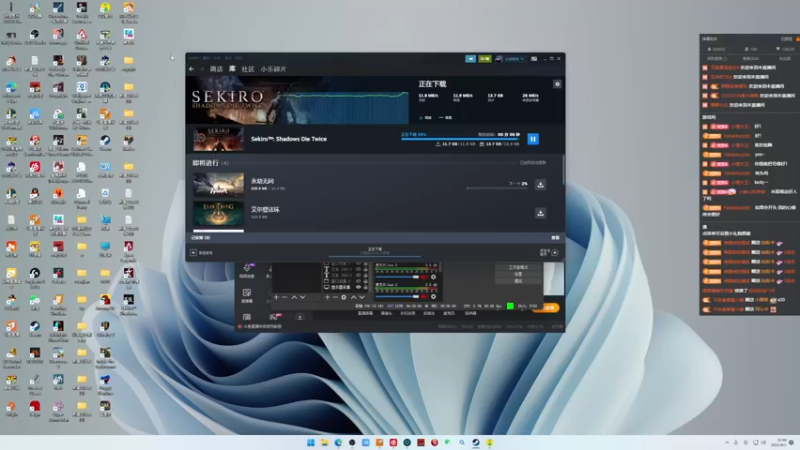800x450 pixels.
Task: Show hidden system tray icons
Action: coord(727,442)
